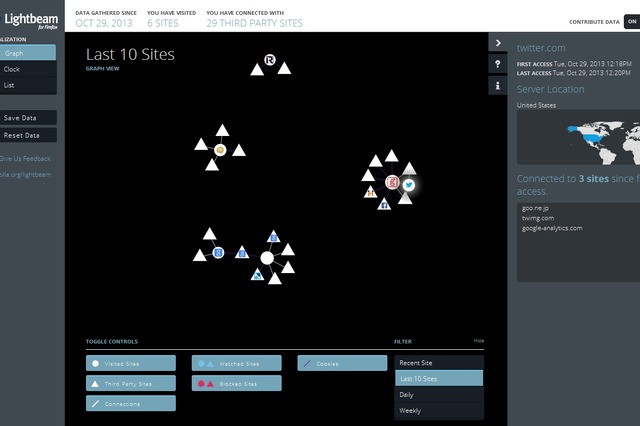Filter by Weekly
Viewport: 640px width, 426px height.
(439, 410)
